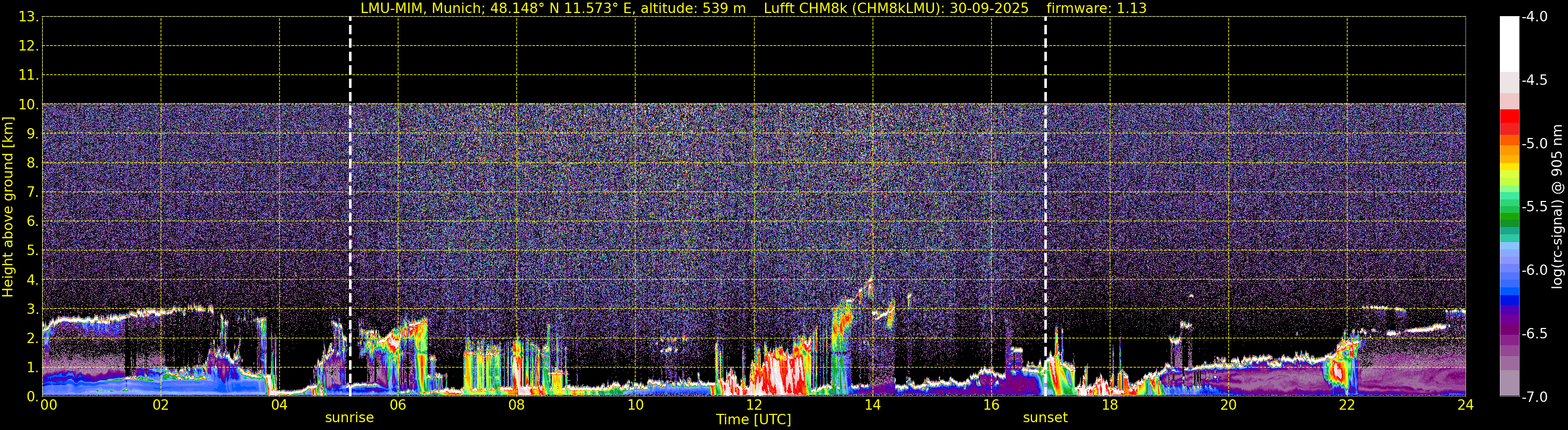Image resolution: width=1568 pixels, height=430 pixels.
Task: Click height axis tick '7.'
Action: point(32,192)
